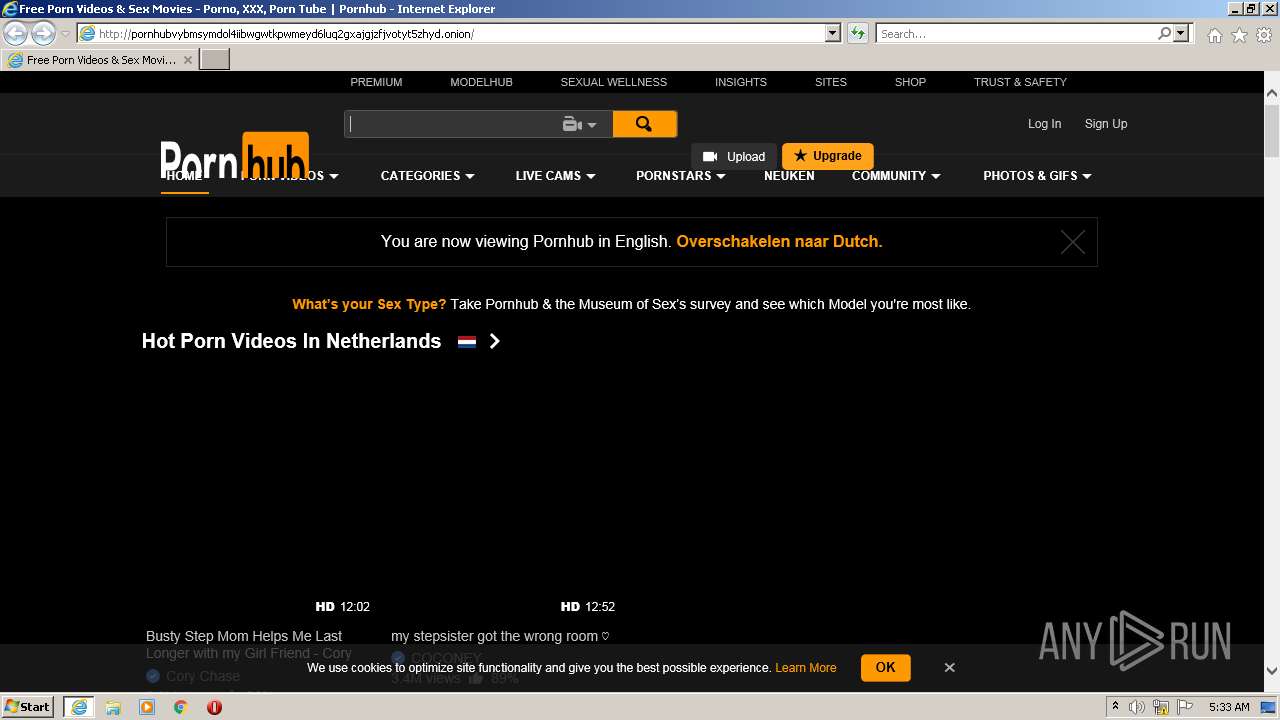Click Overschakelen naar Dutch link
The image size is (1280, 720).
pyautogui.click(x=779, y=241)
